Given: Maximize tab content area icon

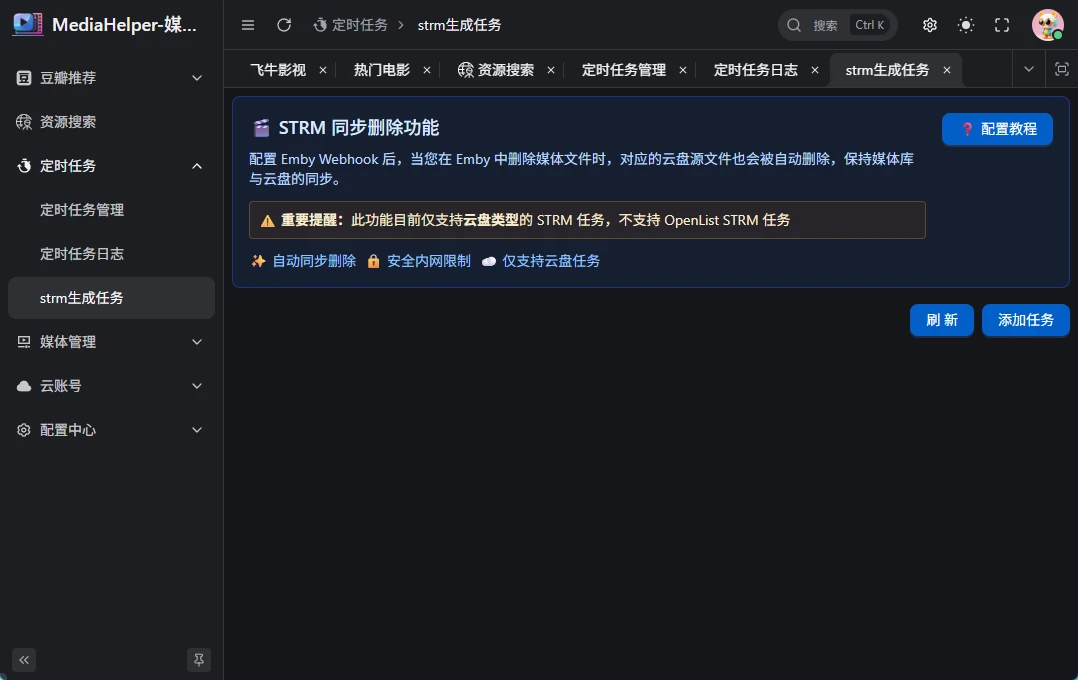Looking at the screenshot, I should tap(1062, 69).
